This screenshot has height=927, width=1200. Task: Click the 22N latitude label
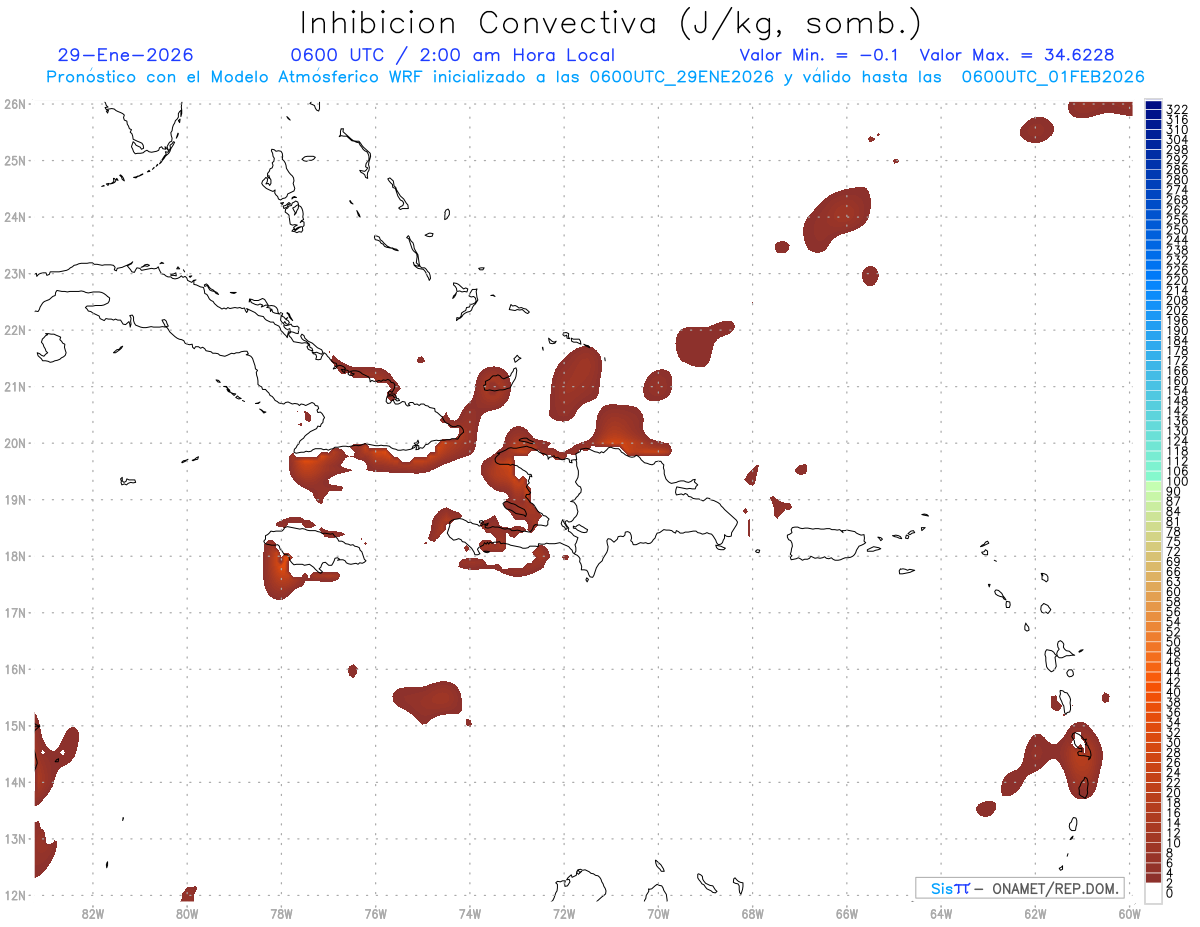[x=14, y=329]
